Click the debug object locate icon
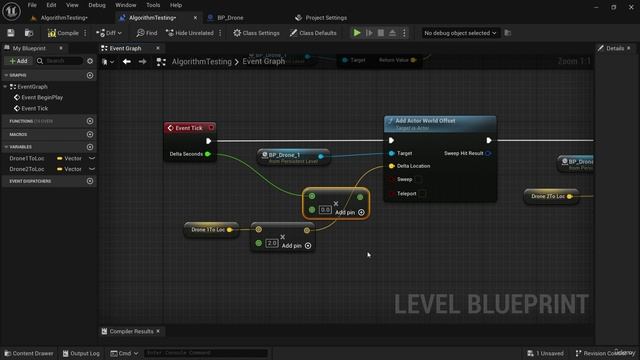The width and height of the screenshot is (640, 360). [x=508, y=33]
